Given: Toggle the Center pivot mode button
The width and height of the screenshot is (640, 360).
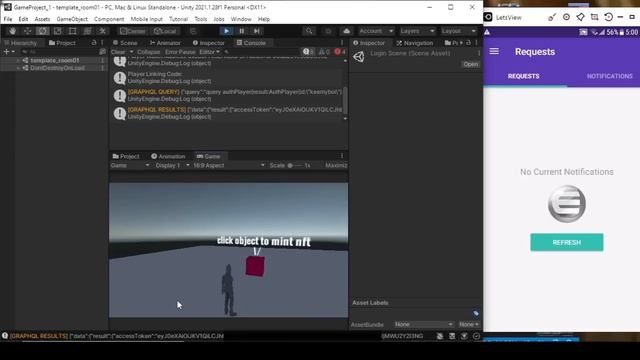Looking at the screenshot, I should (x=133, y=31).
